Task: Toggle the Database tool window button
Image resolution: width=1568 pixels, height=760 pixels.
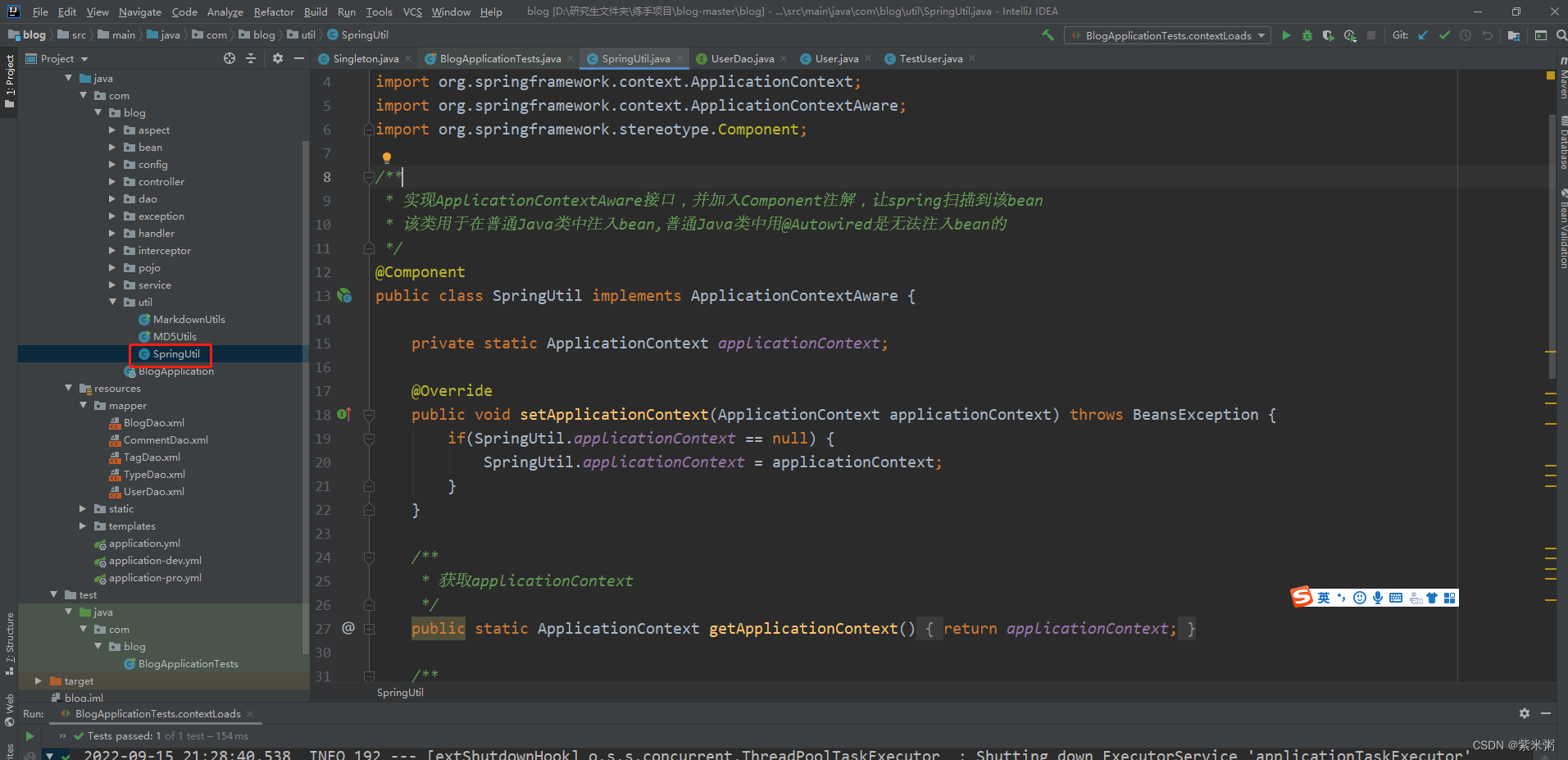Action: pos(1563,143)
